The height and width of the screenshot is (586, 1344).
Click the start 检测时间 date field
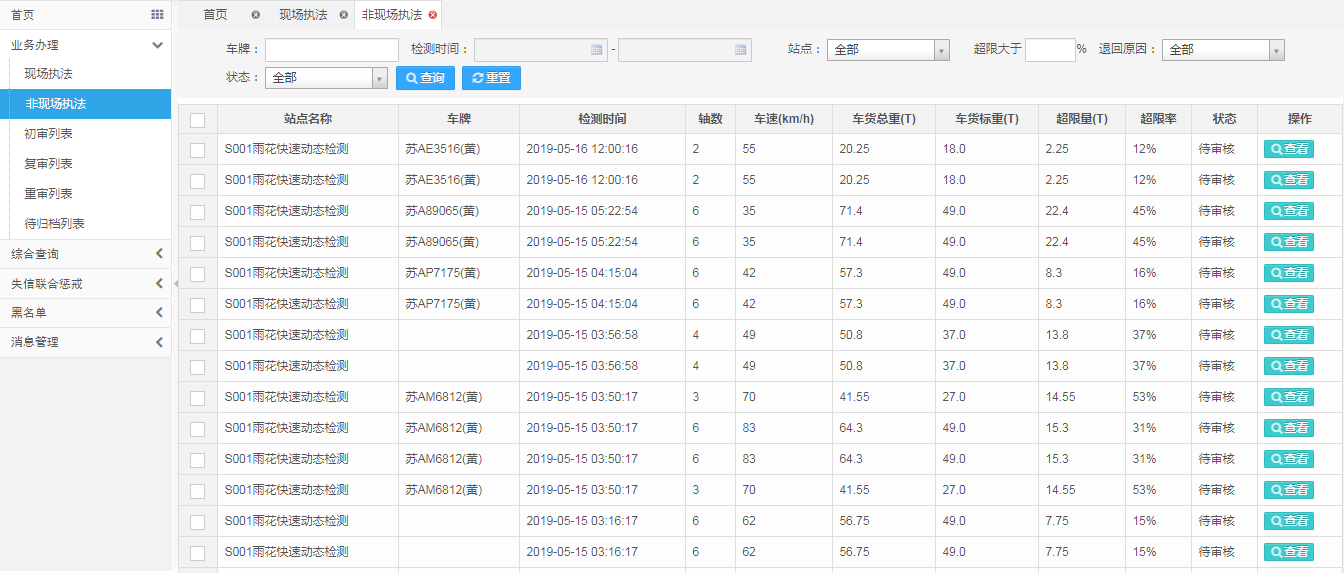(541, 50)
